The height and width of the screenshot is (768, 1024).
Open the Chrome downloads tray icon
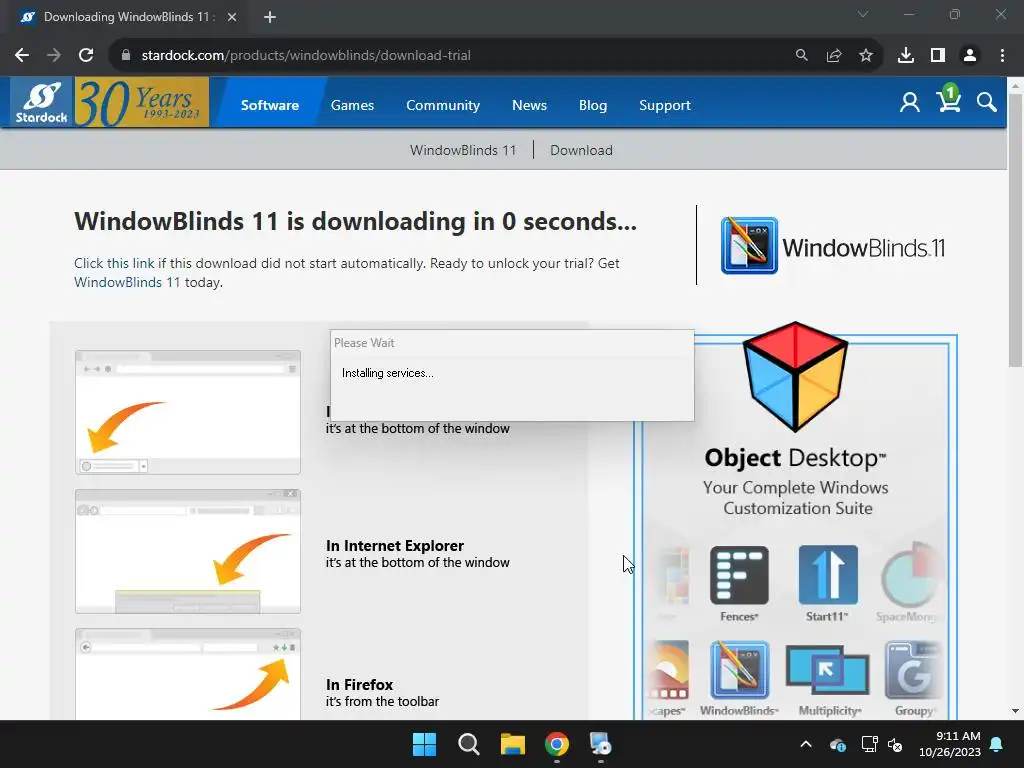coord(906,56)
